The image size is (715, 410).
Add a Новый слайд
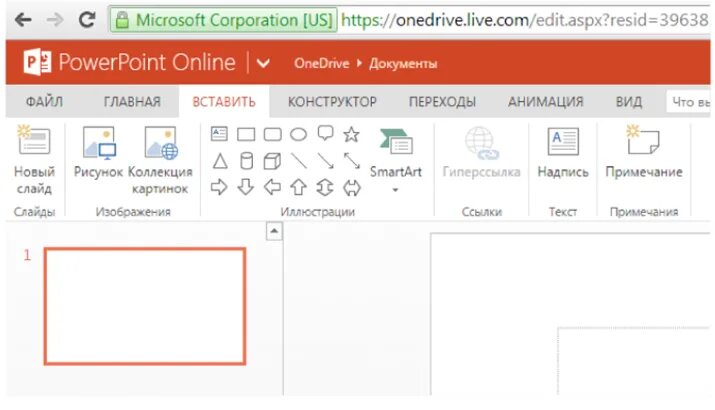click(x=34, y=160)
